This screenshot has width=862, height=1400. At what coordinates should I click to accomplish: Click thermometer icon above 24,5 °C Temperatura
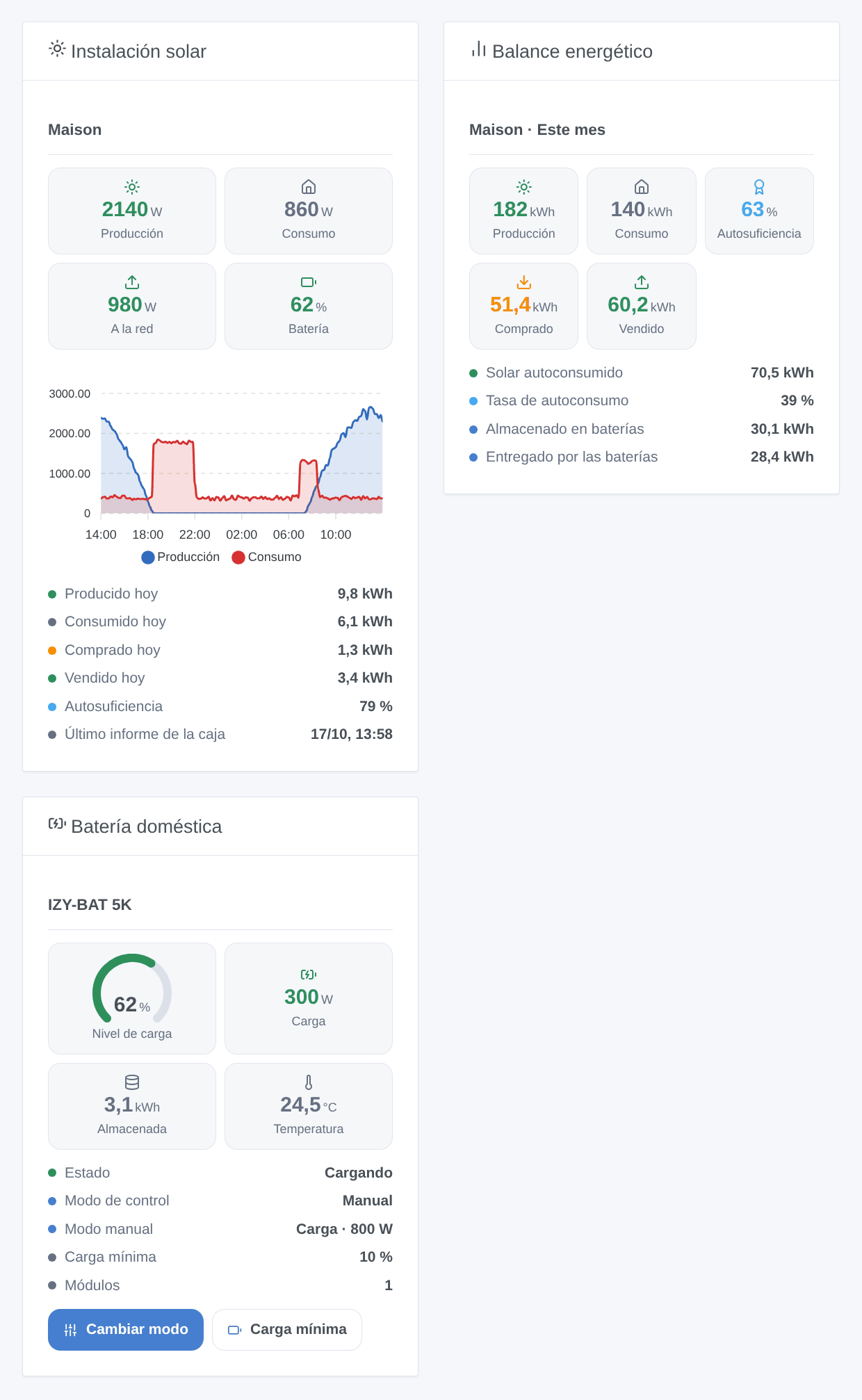pos(309,1082)
